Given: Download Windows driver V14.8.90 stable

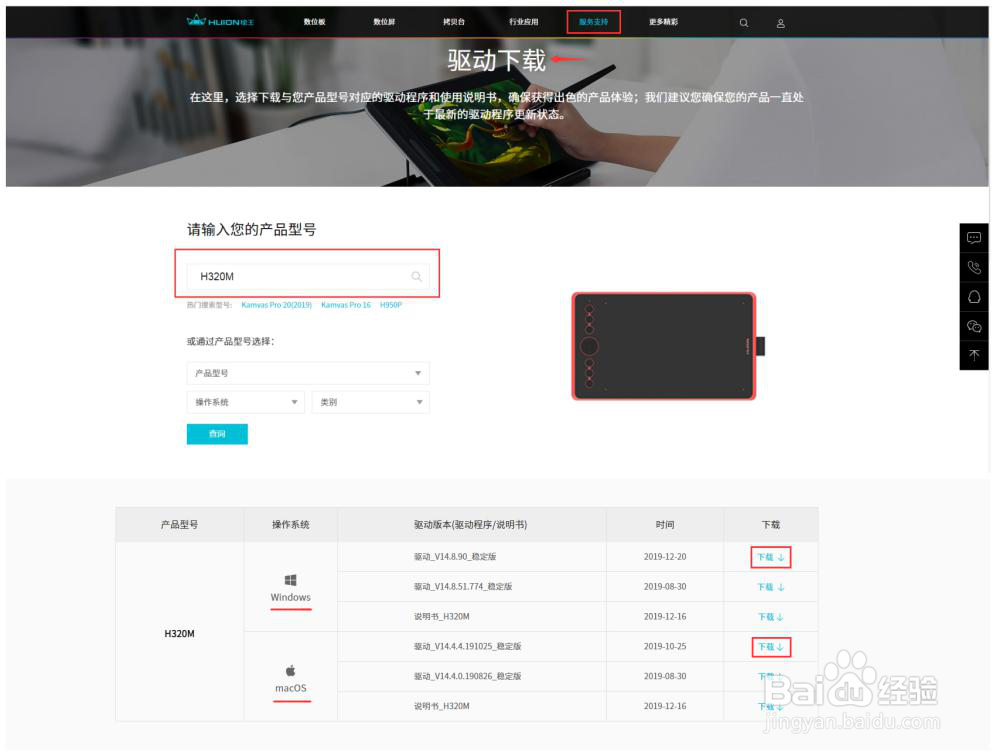Looking at the screenshot, I should (x=771, y=557).
